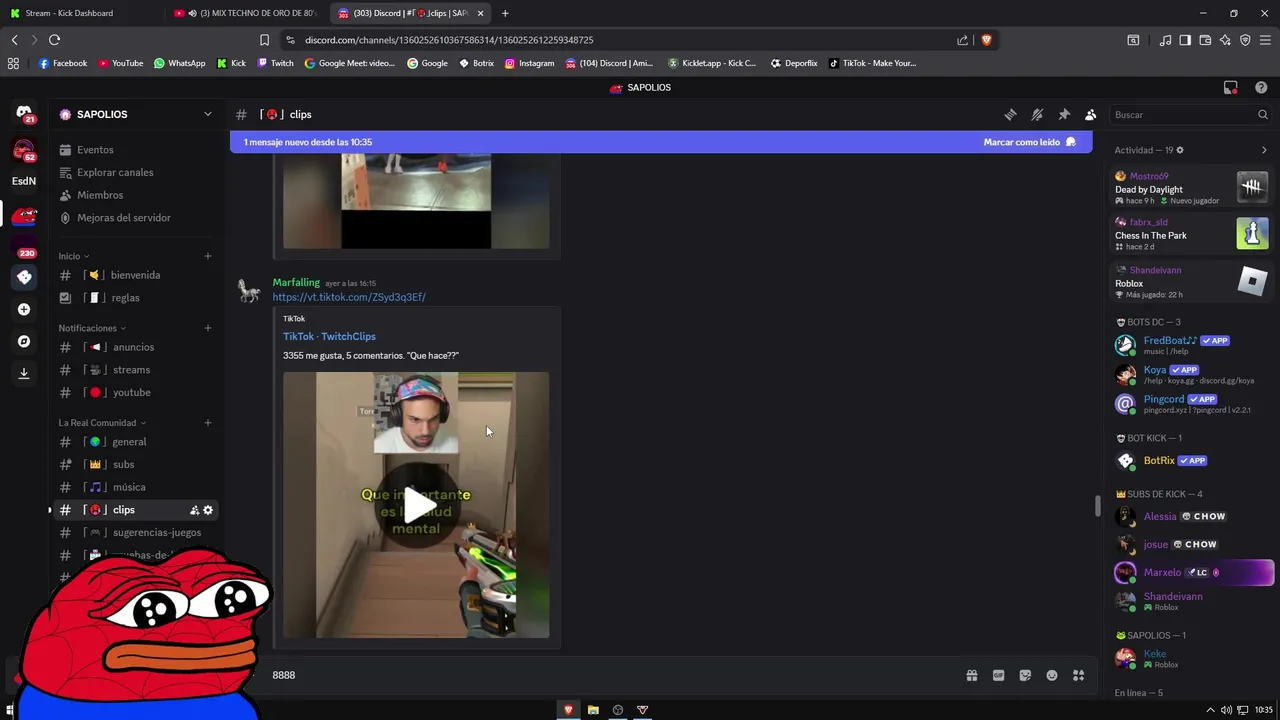Viewport: 1280px width, 720px height.
Task: Open the vt.tiktok.com link
Action: (349, 297)
